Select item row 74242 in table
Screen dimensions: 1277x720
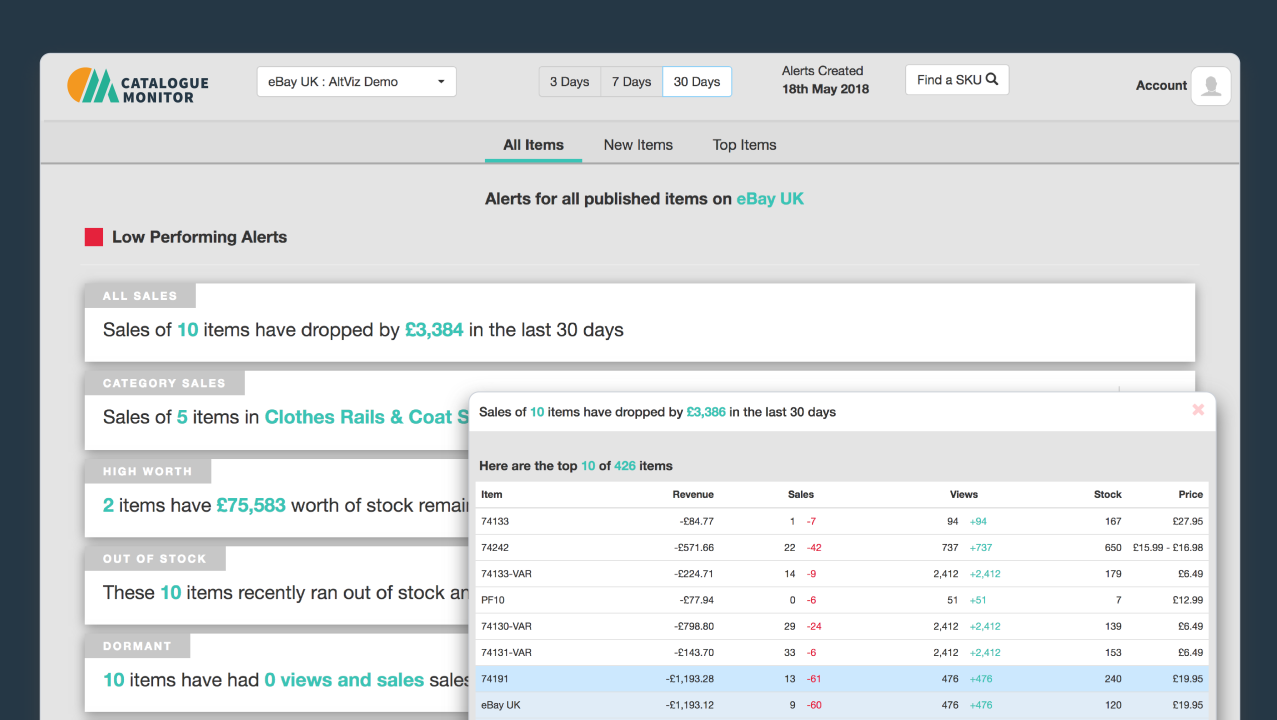(x=495, y=548)
